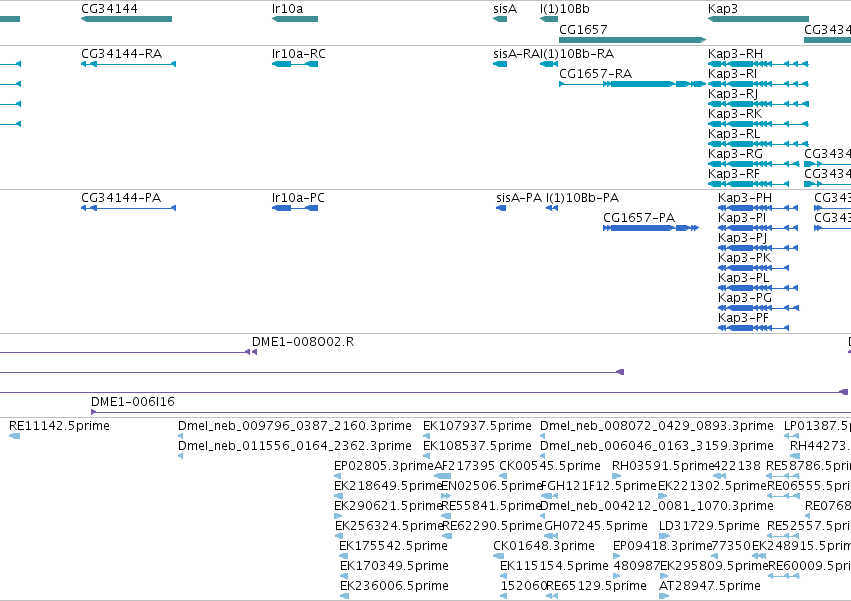Image resolution: width=851 pixels, height=601 pixels.
Task: Select the Kap3-RK transcript
Action: coord(758,124)
